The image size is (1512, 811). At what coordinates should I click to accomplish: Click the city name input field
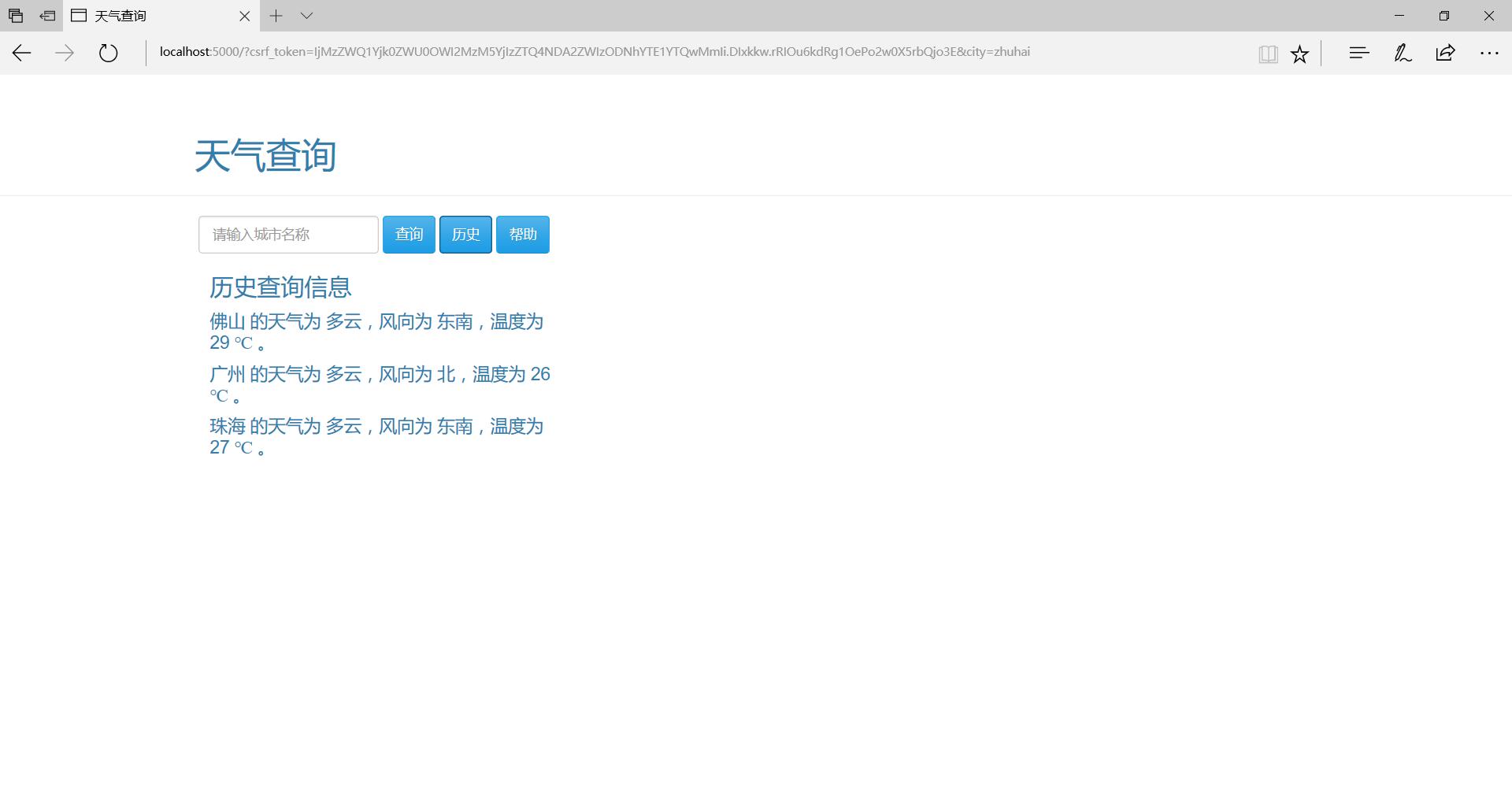(288, 235)
